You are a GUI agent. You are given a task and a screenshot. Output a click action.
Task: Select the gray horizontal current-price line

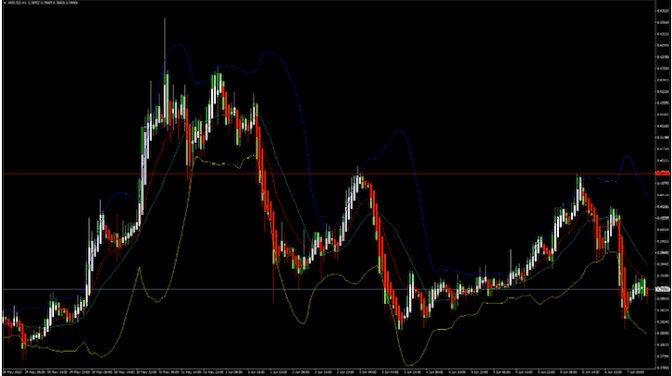tap(329, 289)
